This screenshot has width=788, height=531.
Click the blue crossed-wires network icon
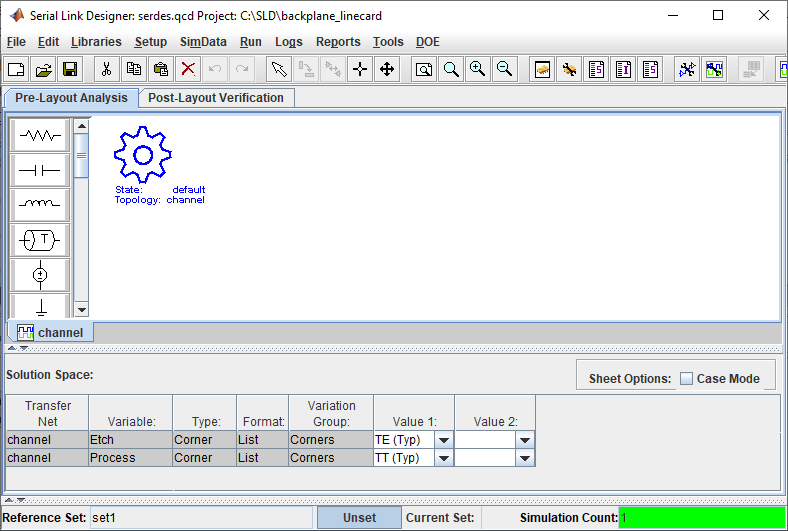point(687,69)
